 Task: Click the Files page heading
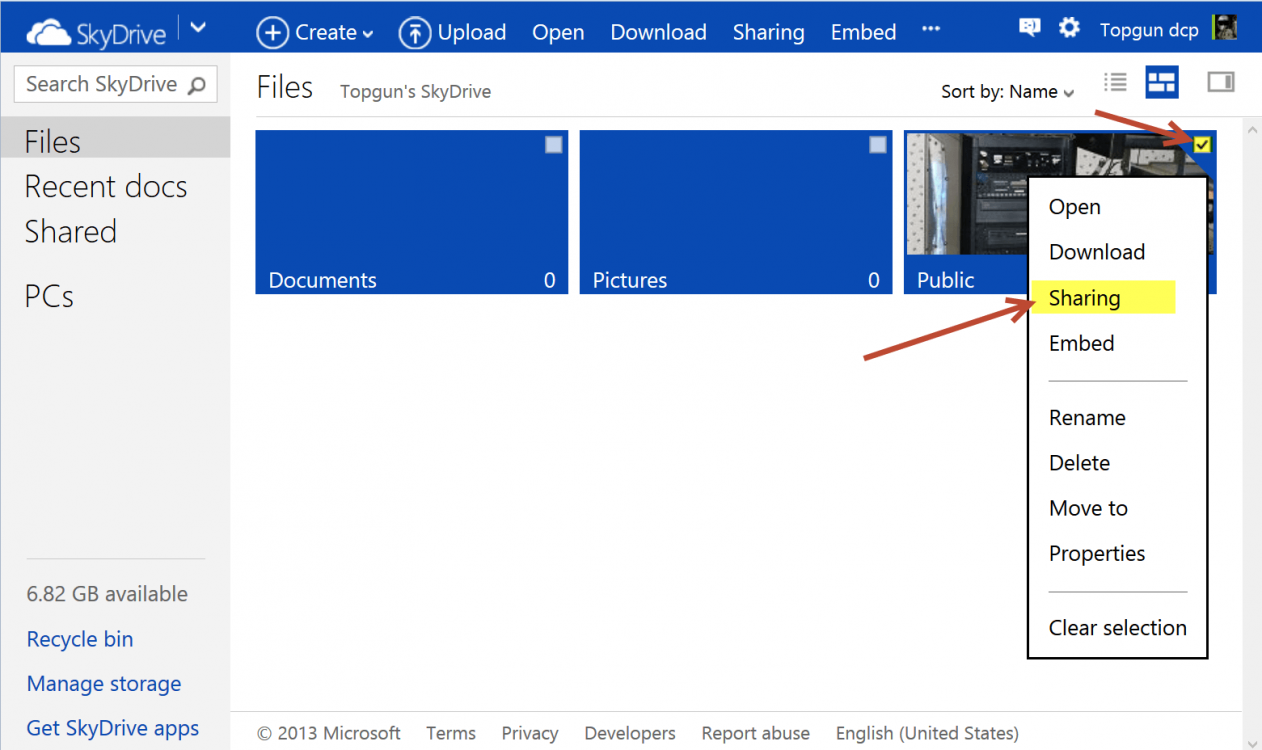(x=285, y=87)
